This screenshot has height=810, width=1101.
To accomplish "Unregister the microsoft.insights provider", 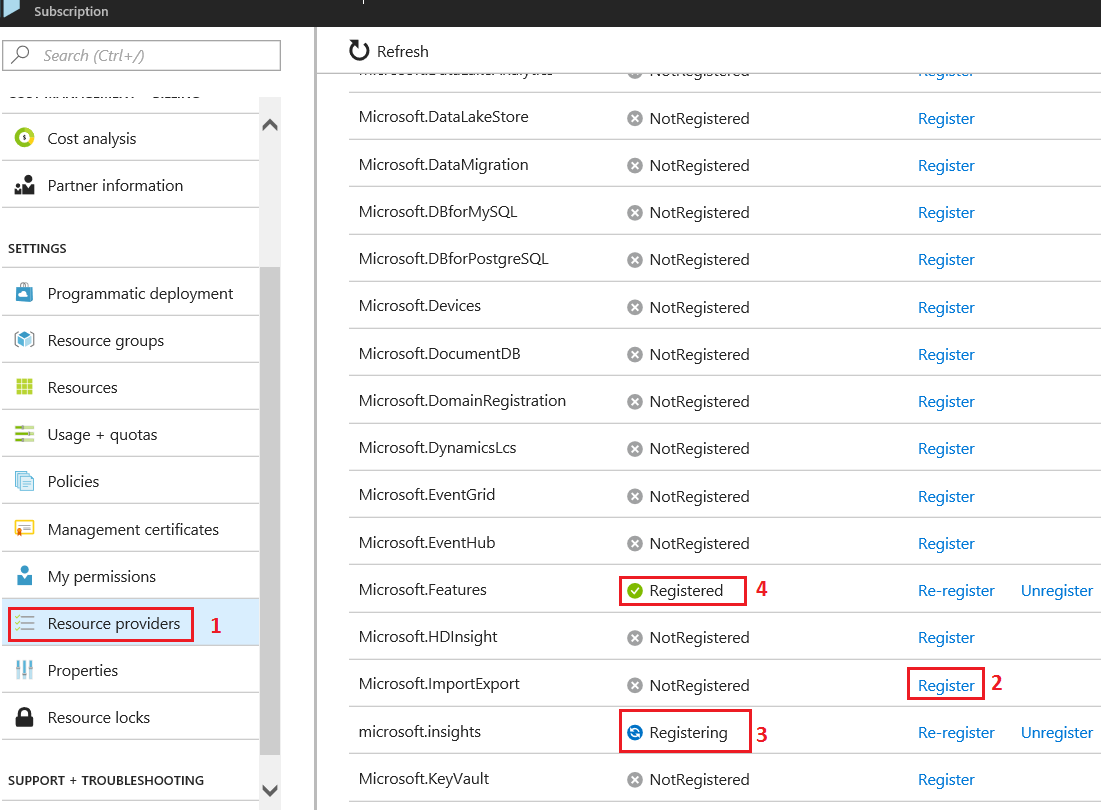I will point(1056,732).
